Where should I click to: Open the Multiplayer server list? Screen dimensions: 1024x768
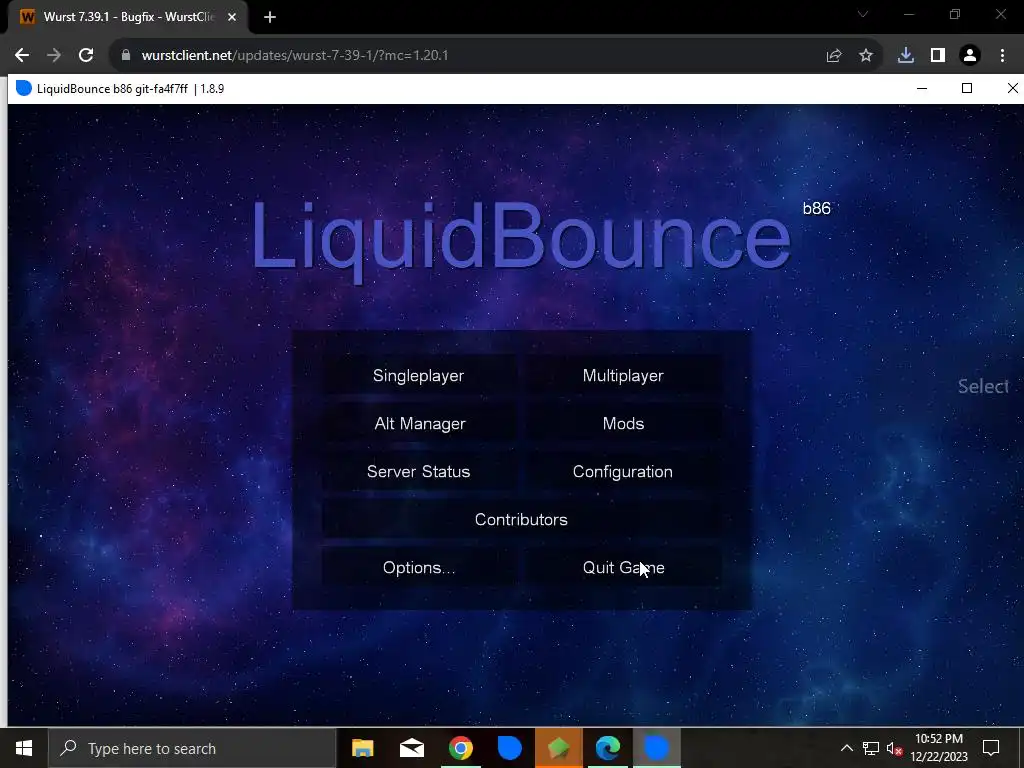pyautogui.click(x=623, y=376)
